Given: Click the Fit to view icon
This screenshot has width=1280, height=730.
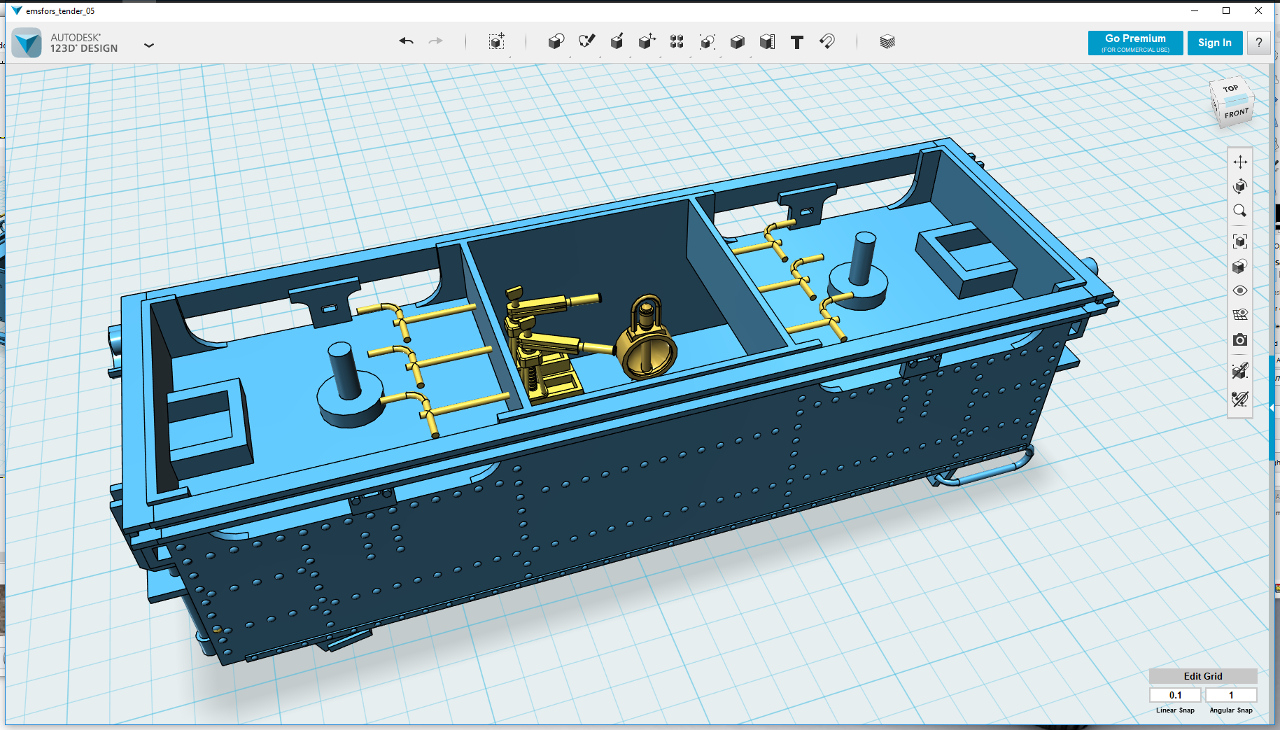Looking at the screenshot, I should click(x=1240, y=241).
